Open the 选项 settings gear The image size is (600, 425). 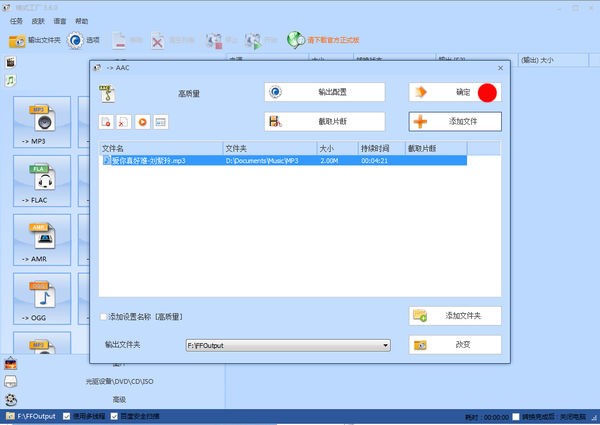(83, 40)
